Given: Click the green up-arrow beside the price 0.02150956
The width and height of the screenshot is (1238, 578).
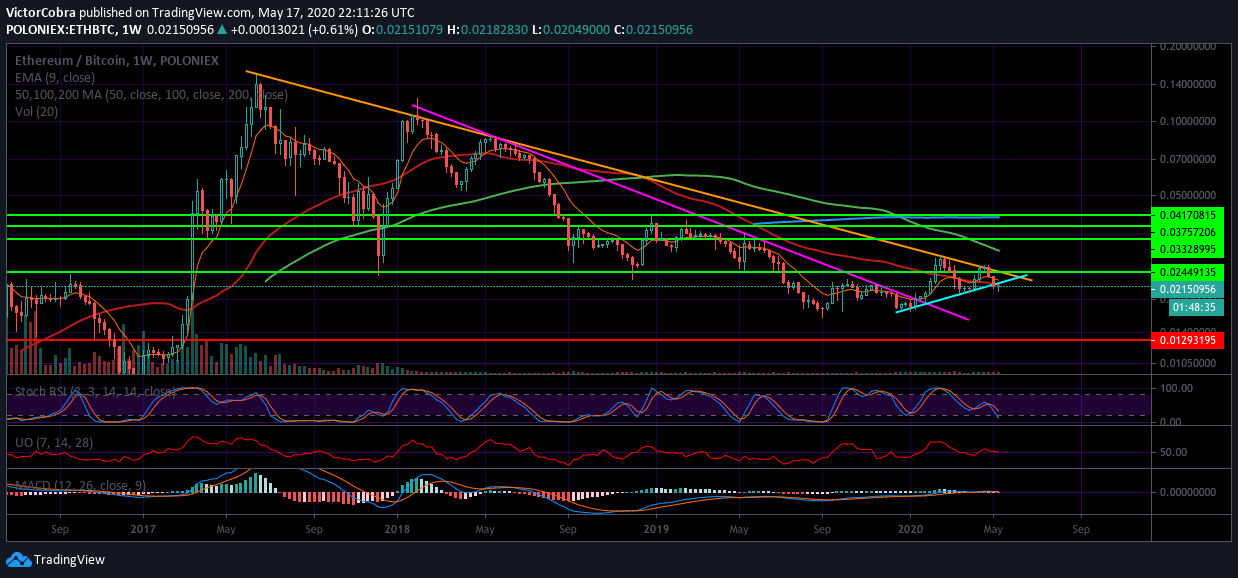Looking at the screenshot, I should pyautogui.click(x=221, y=29).
